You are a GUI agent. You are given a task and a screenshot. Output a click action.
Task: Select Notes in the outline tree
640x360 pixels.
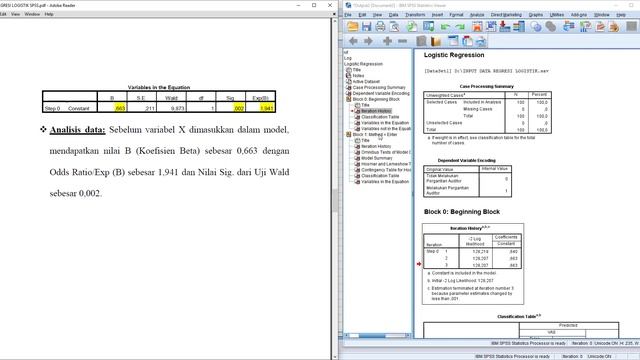pyautogui.click(x=358, y=76)
